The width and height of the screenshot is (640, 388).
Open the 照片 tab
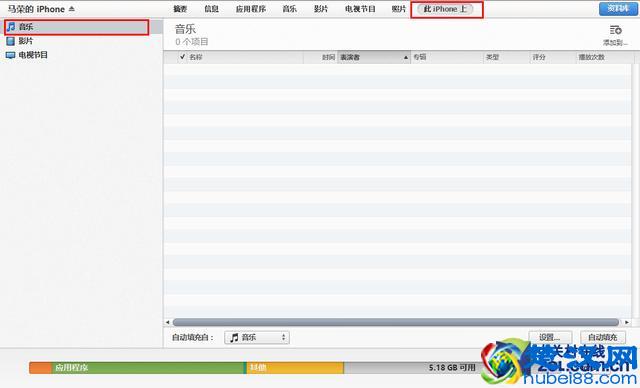pyautogui.click(x=399, y=9)
